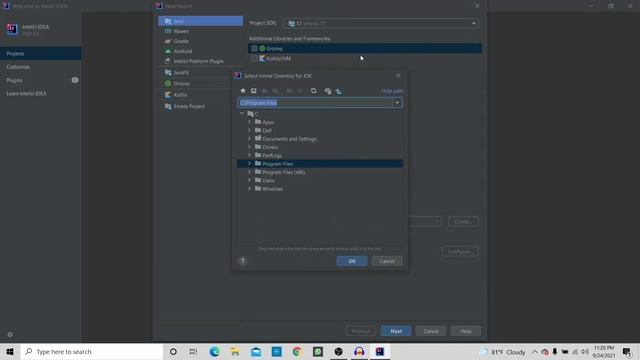
Task: Select Gradle project type
Action: (200, 41)
